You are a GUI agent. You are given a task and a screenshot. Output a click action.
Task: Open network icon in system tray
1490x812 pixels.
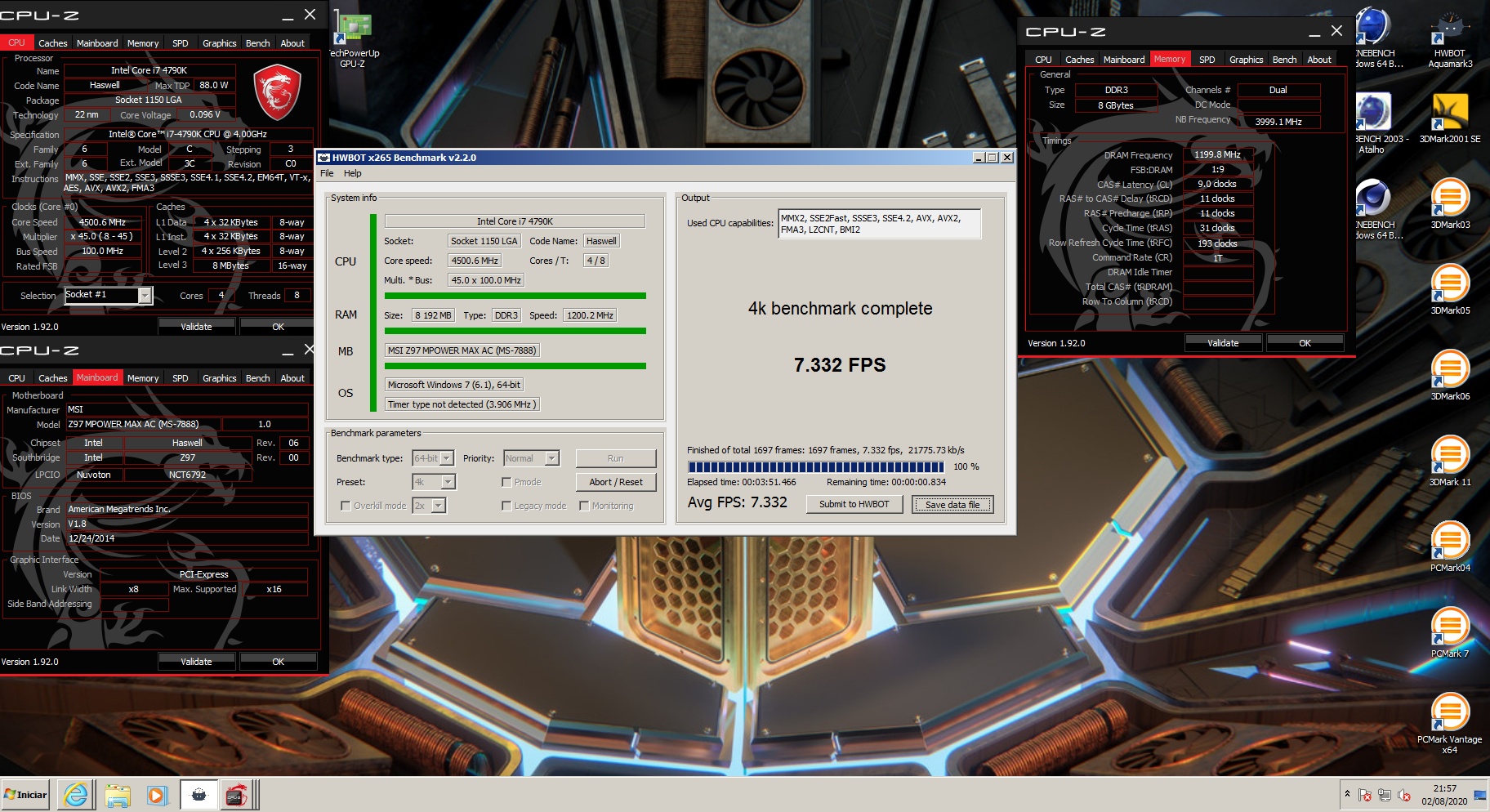1385,795
